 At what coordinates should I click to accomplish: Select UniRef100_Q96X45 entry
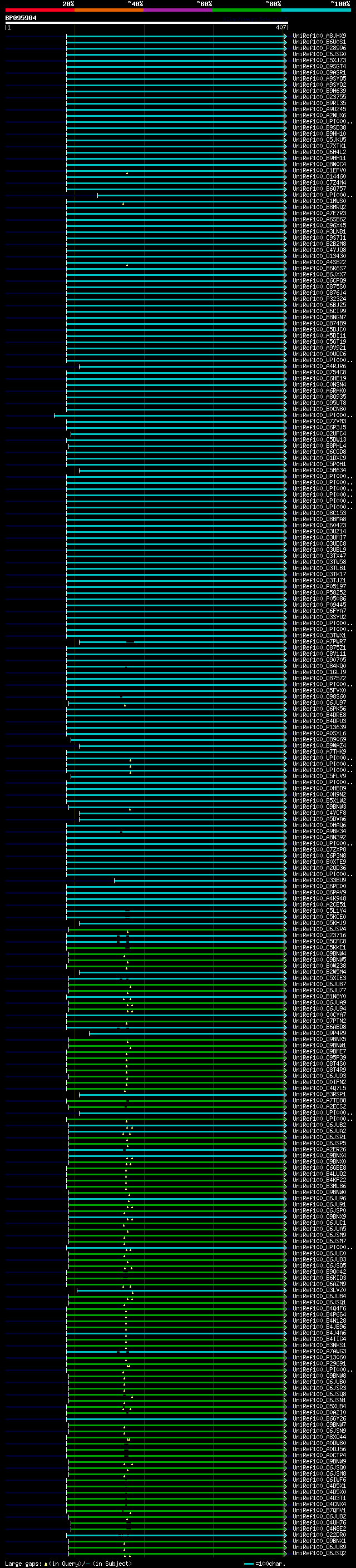[x=319, y=225]
